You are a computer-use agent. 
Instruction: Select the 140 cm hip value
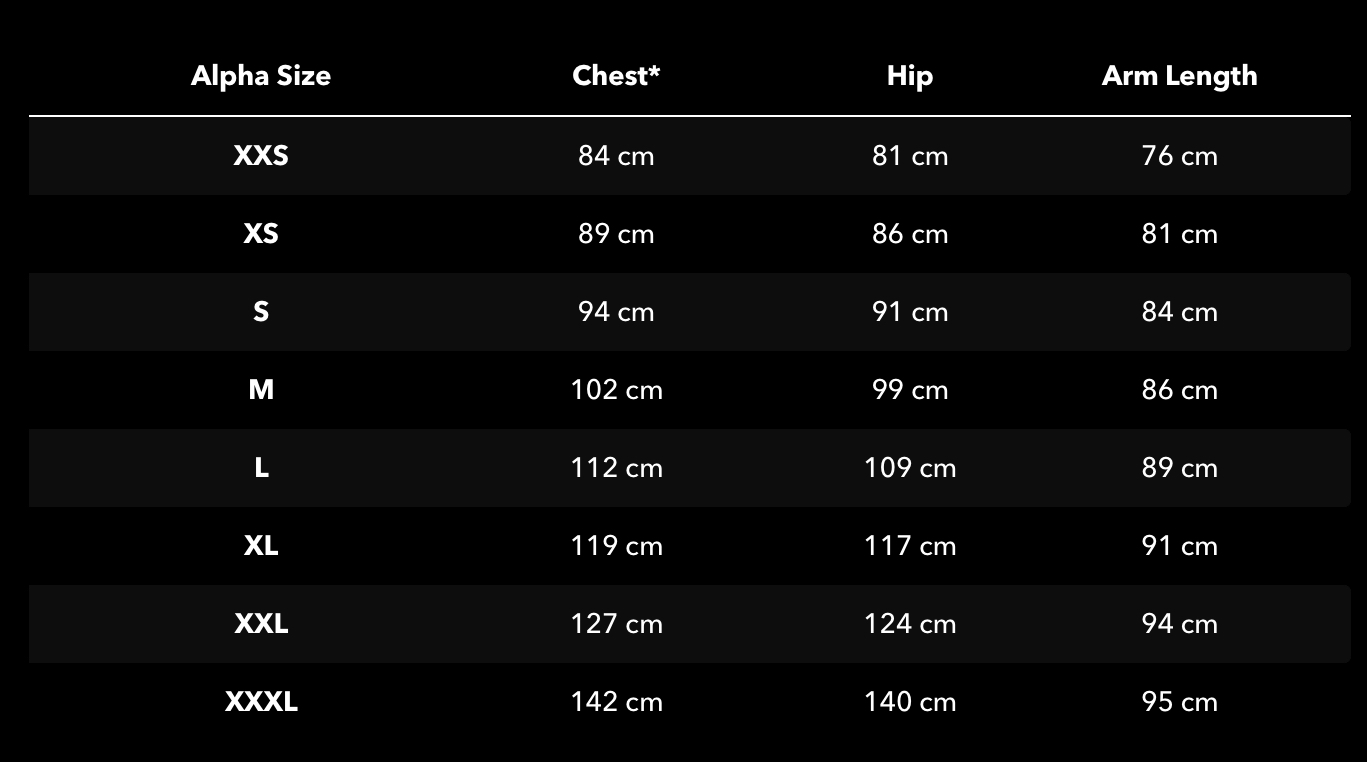point(910,702)
